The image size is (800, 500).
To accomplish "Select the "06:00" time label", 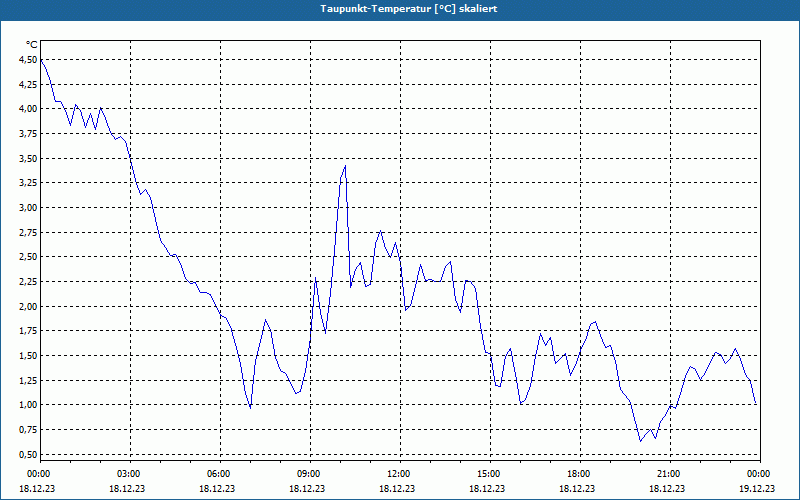I will coord(220,474).
